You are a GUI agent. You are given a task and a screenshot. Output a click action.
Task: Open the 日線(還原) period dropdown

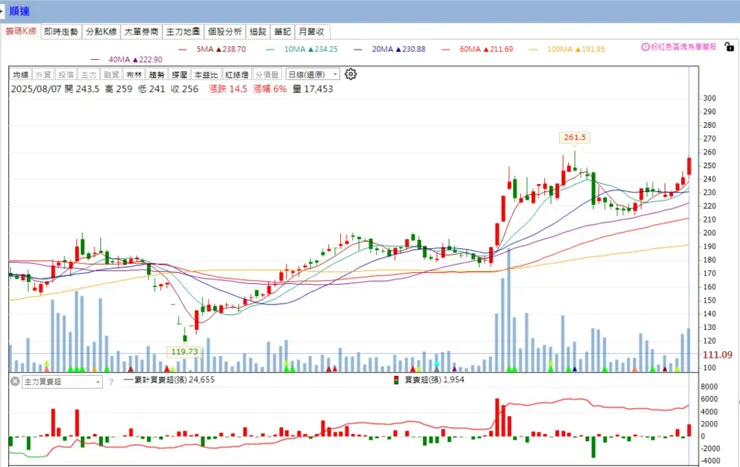312,75
